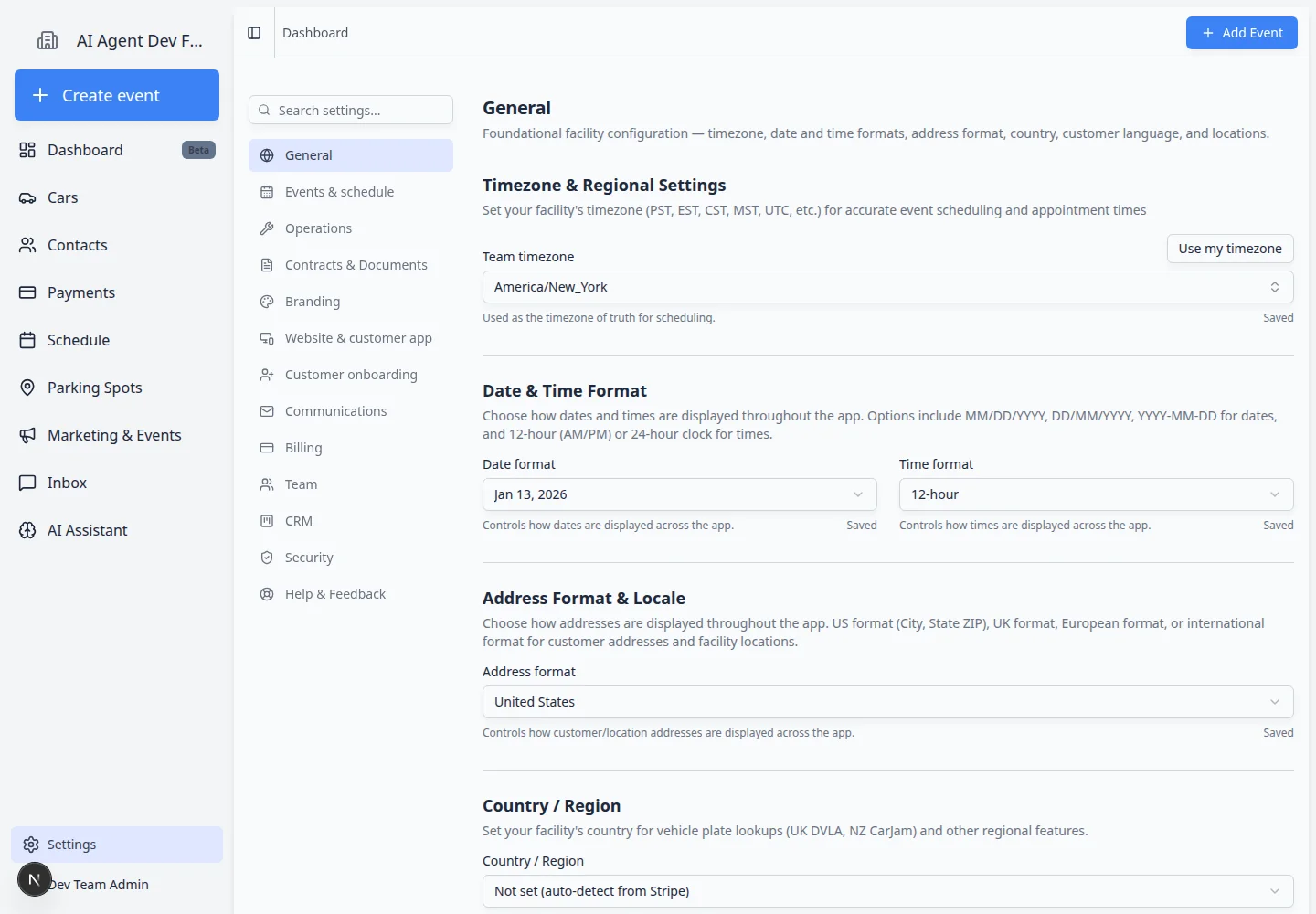Screen dimensions: 1316x914
Task: Select Branding in settings menu
Action: click(x=351, y=302)
